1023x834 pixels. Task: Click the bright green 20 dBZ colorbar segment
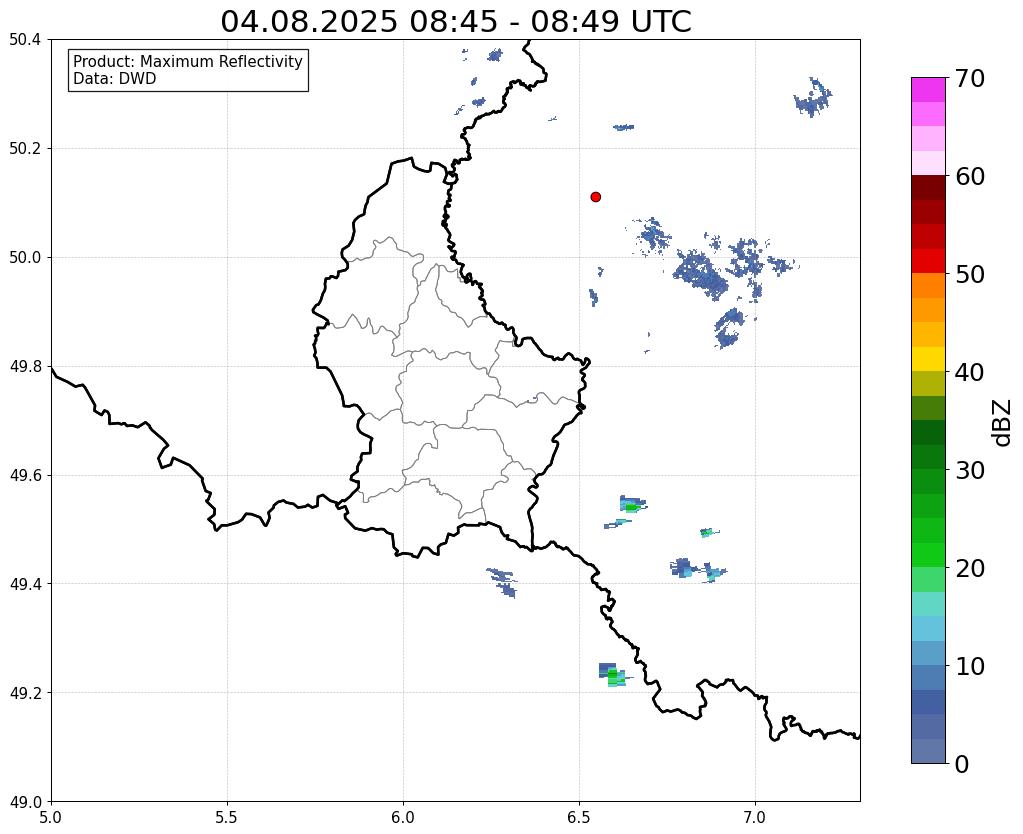click(928, 555)
